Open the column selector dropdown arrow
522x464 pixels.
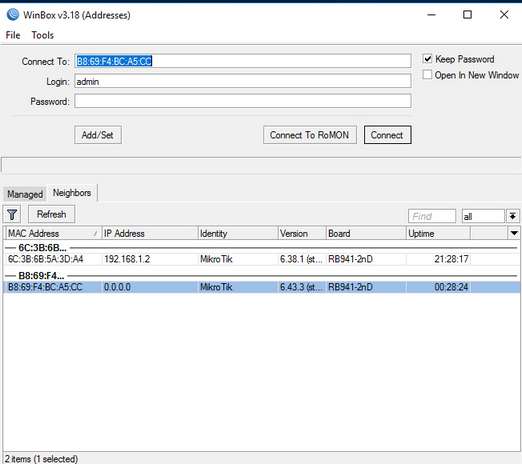point(514,233)
